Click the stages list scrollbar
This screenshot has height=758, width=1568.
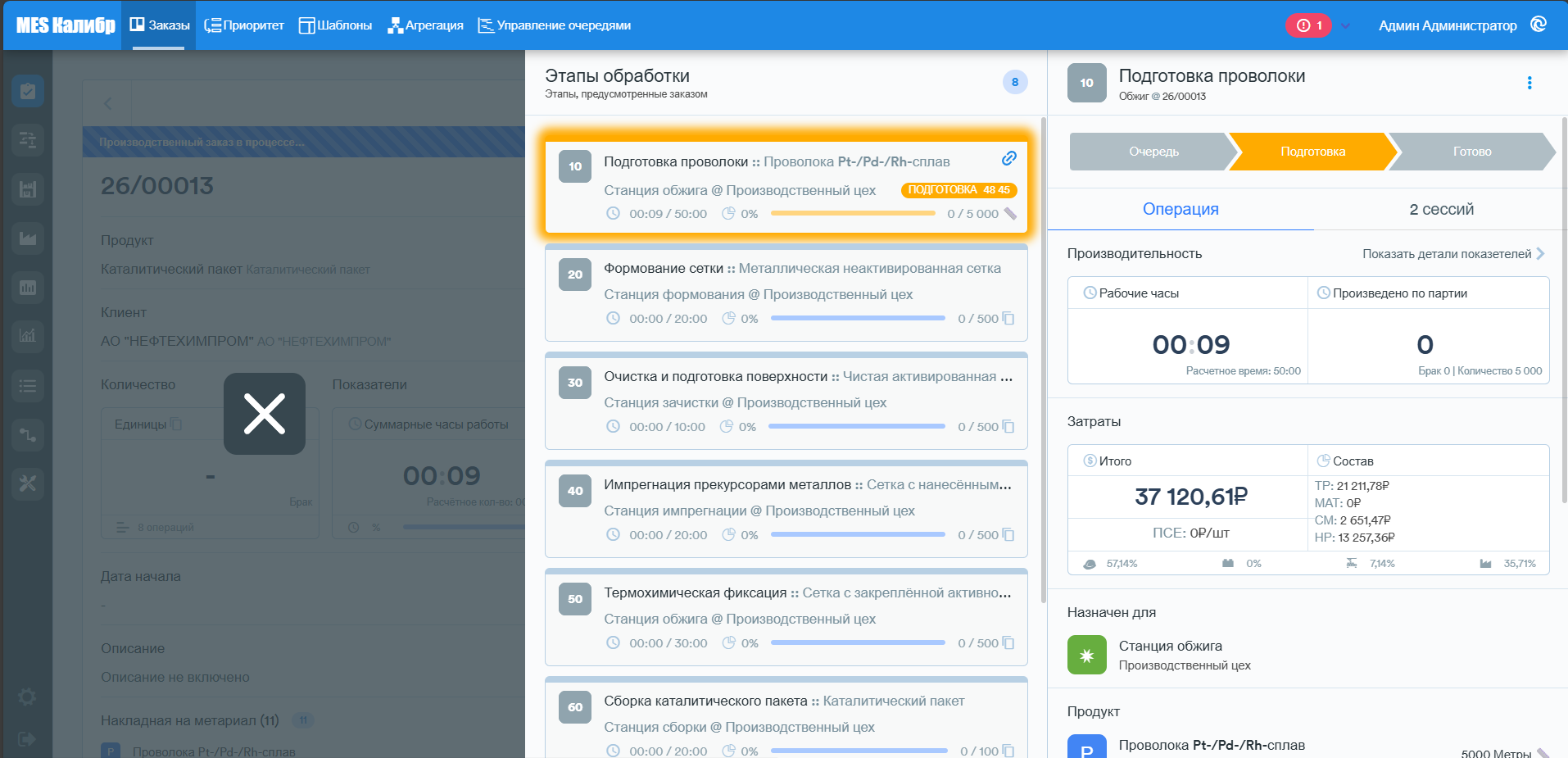[x=1043, y=361]
